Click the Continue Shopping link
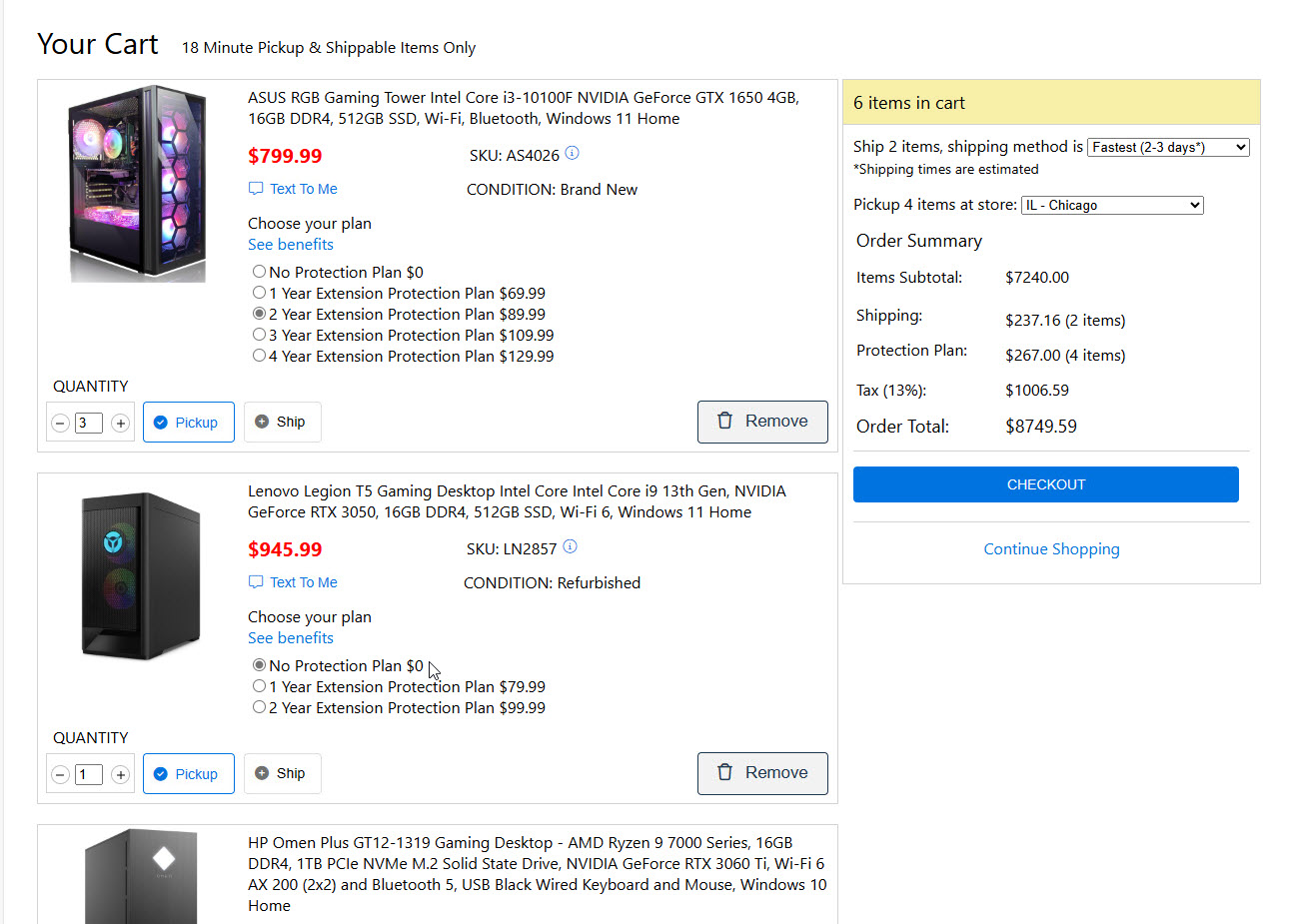This screenshot has height=924, width=1293. (1051, 549)
